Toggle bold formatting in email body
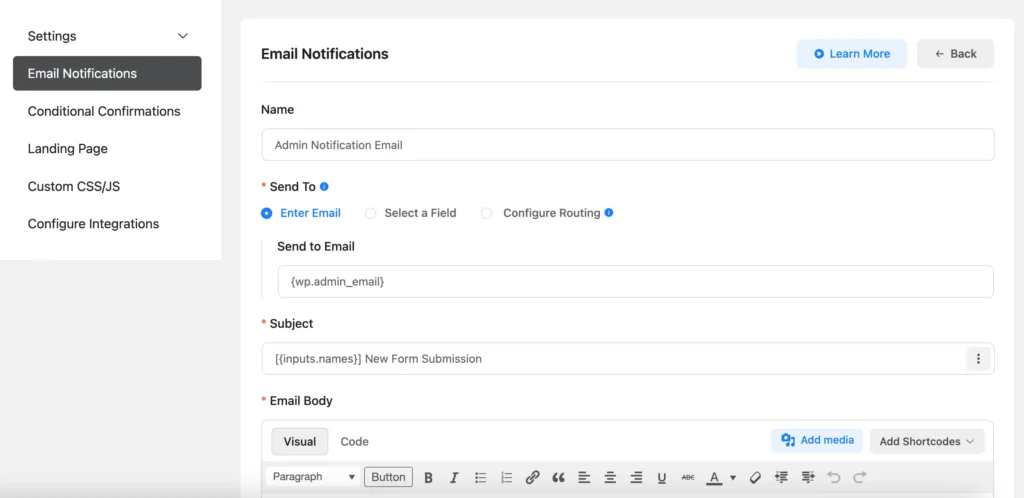 point(428,477)
